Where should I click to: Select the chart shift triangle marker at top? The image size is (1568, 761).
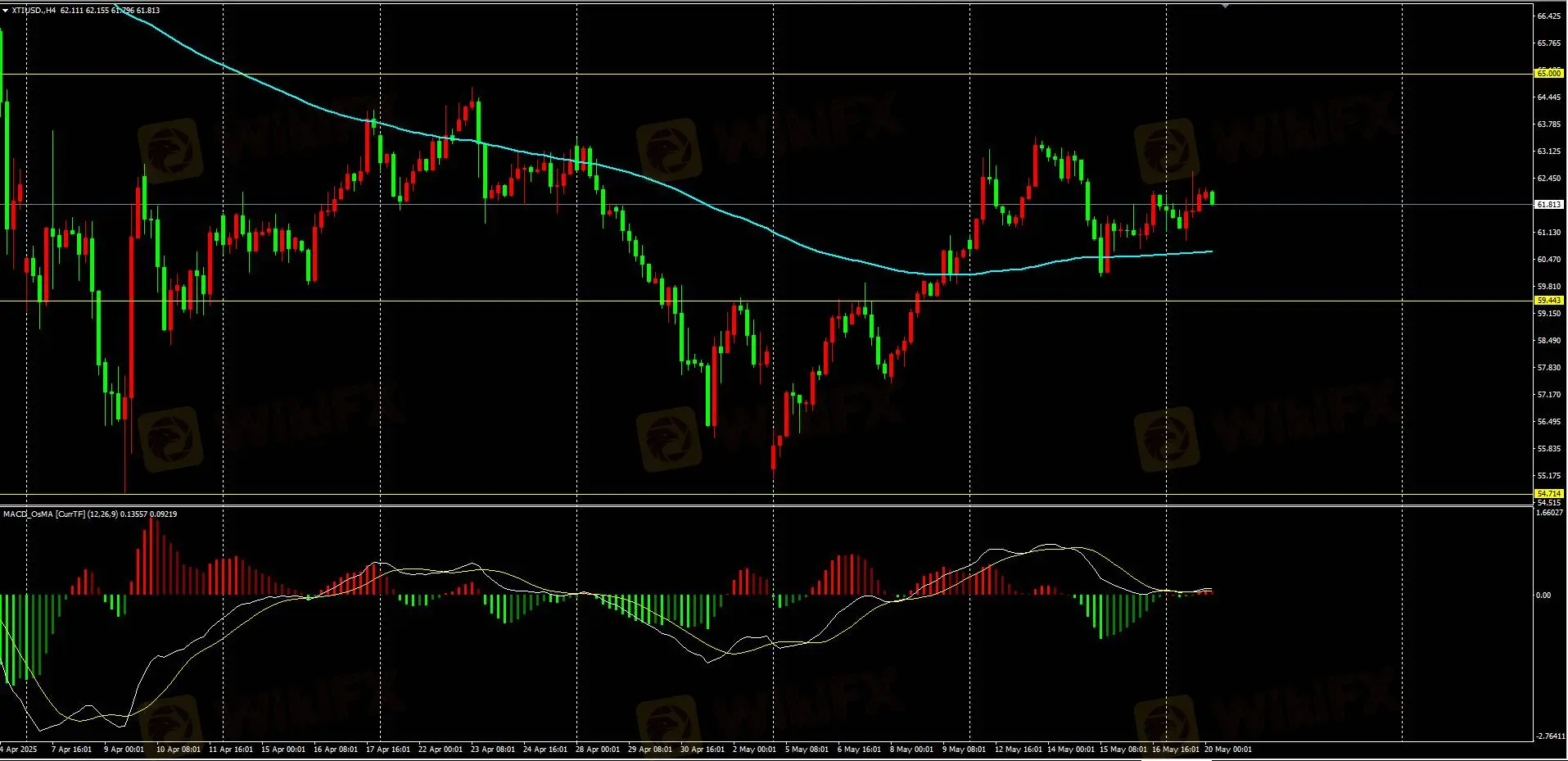(x=1225, y=6)
